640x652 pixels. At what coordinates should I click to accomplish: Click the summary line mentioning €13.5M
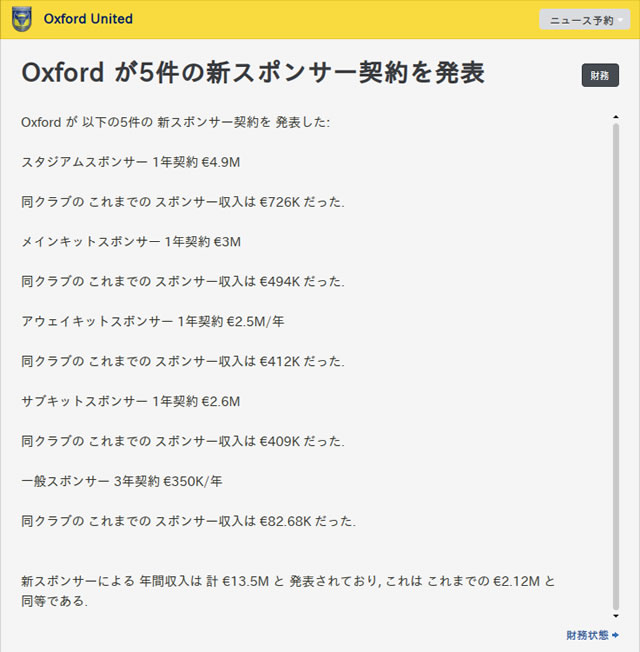coord(288,591)
